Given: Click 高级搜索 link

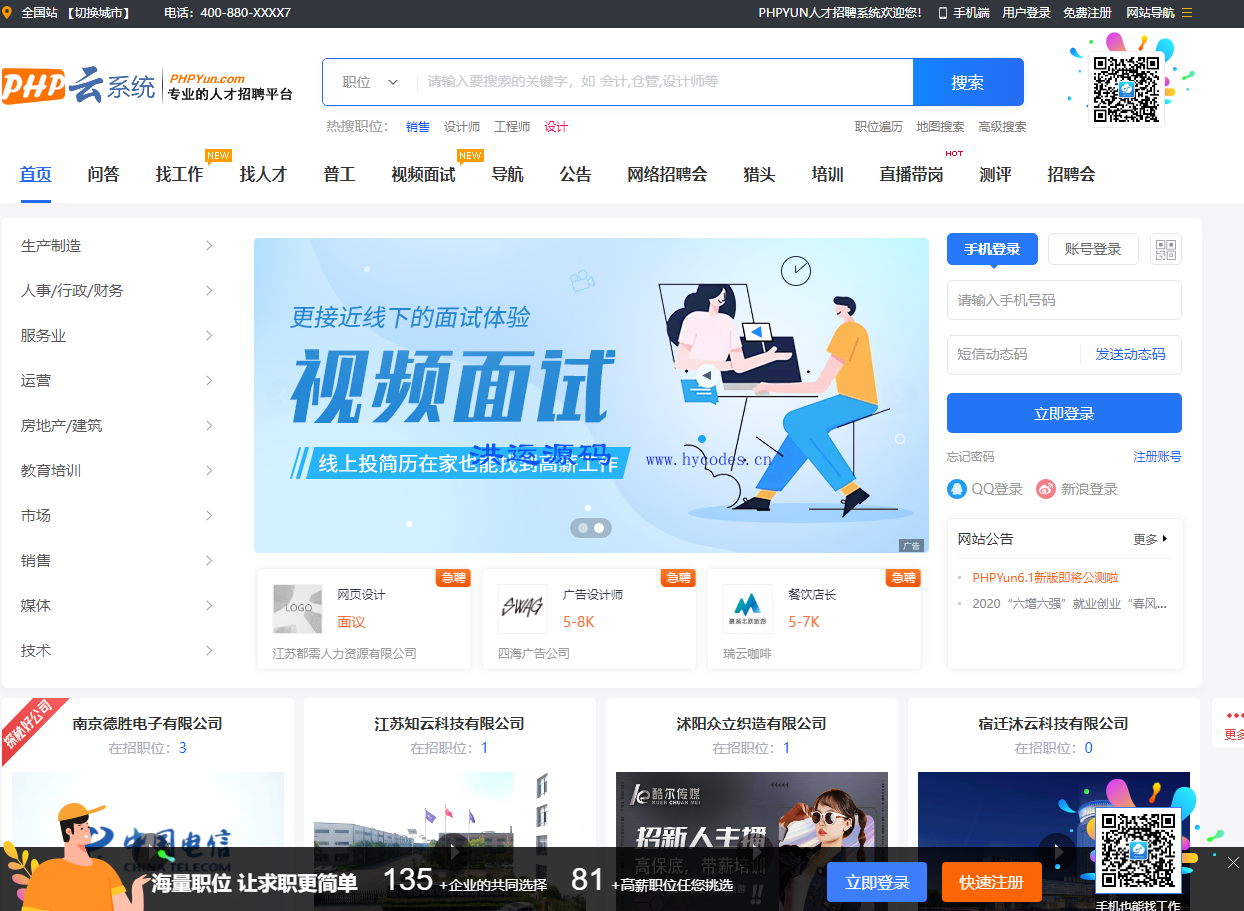Looking at the screenshot, I should pyautogui.click(x=1002, y=126).
